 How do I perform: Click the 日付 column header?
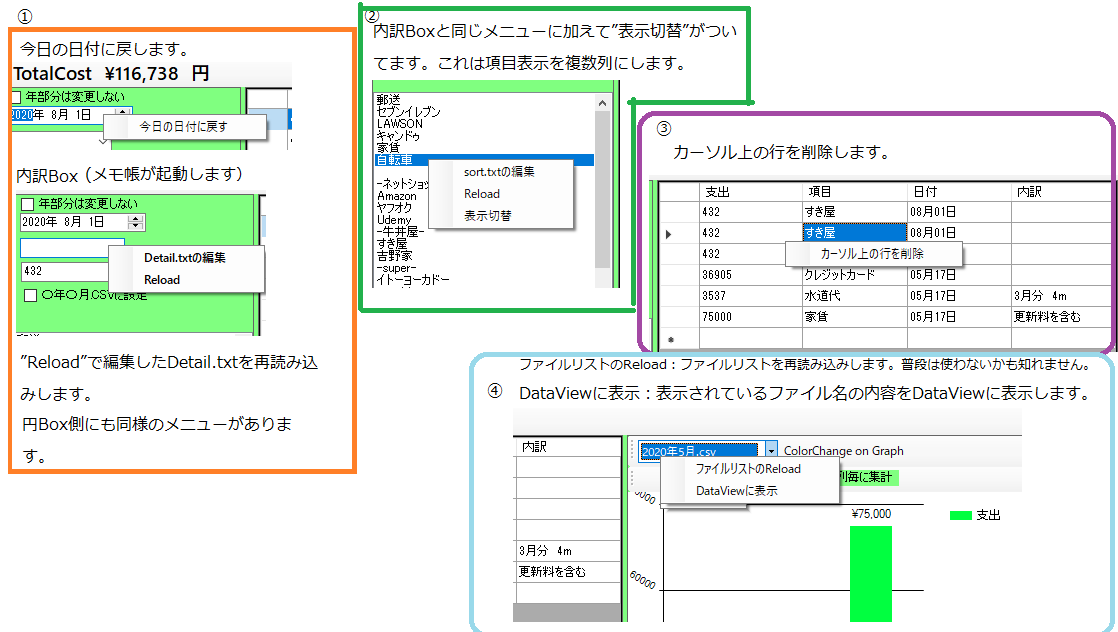[959, 192]
